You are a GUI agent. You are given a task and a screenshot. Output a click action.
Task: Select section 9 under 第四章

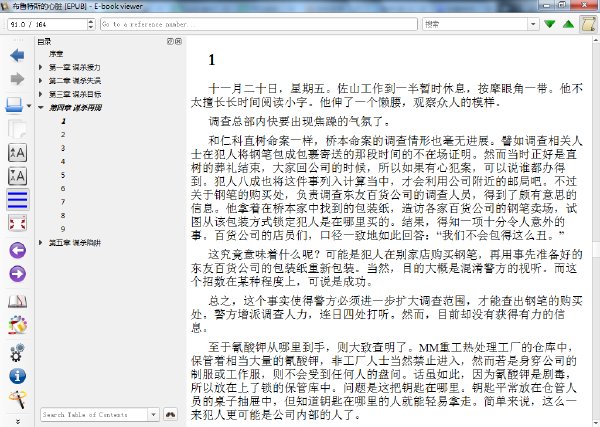tap(63, 229)
